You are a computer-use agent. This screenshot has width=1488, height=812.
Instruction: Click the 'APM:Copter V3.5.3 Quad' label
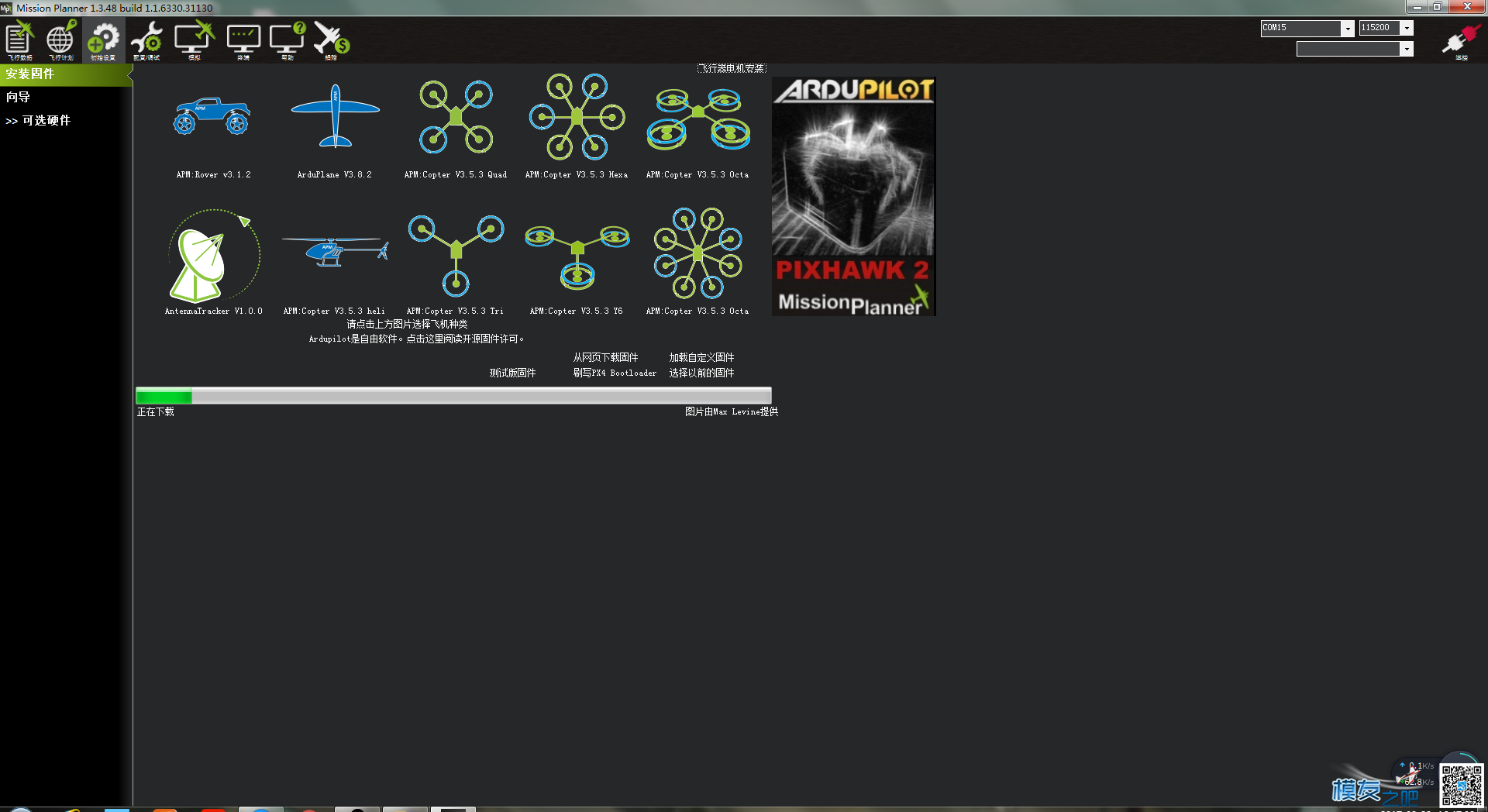[x=456, y=174]
